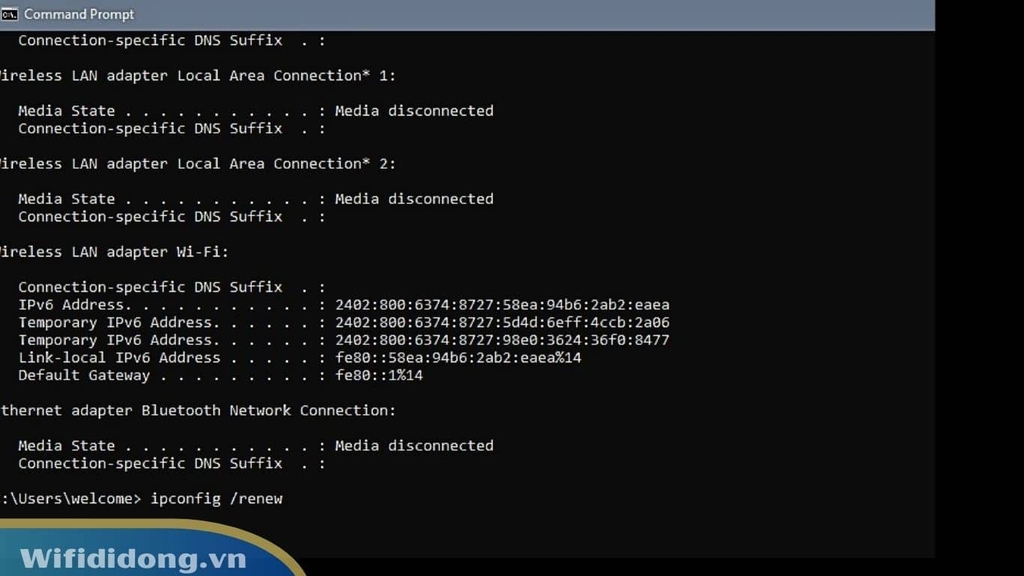1024x576 pixels.
Task: Click Media disconnected under Local Area Connection* 1
Action: 414,111
